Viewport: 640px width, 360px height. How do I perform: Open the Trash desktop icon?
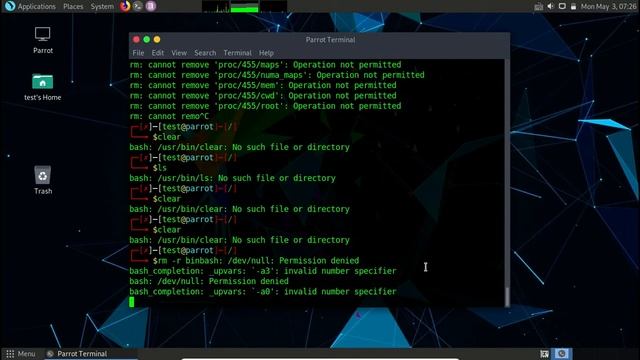tap(43, 180)
